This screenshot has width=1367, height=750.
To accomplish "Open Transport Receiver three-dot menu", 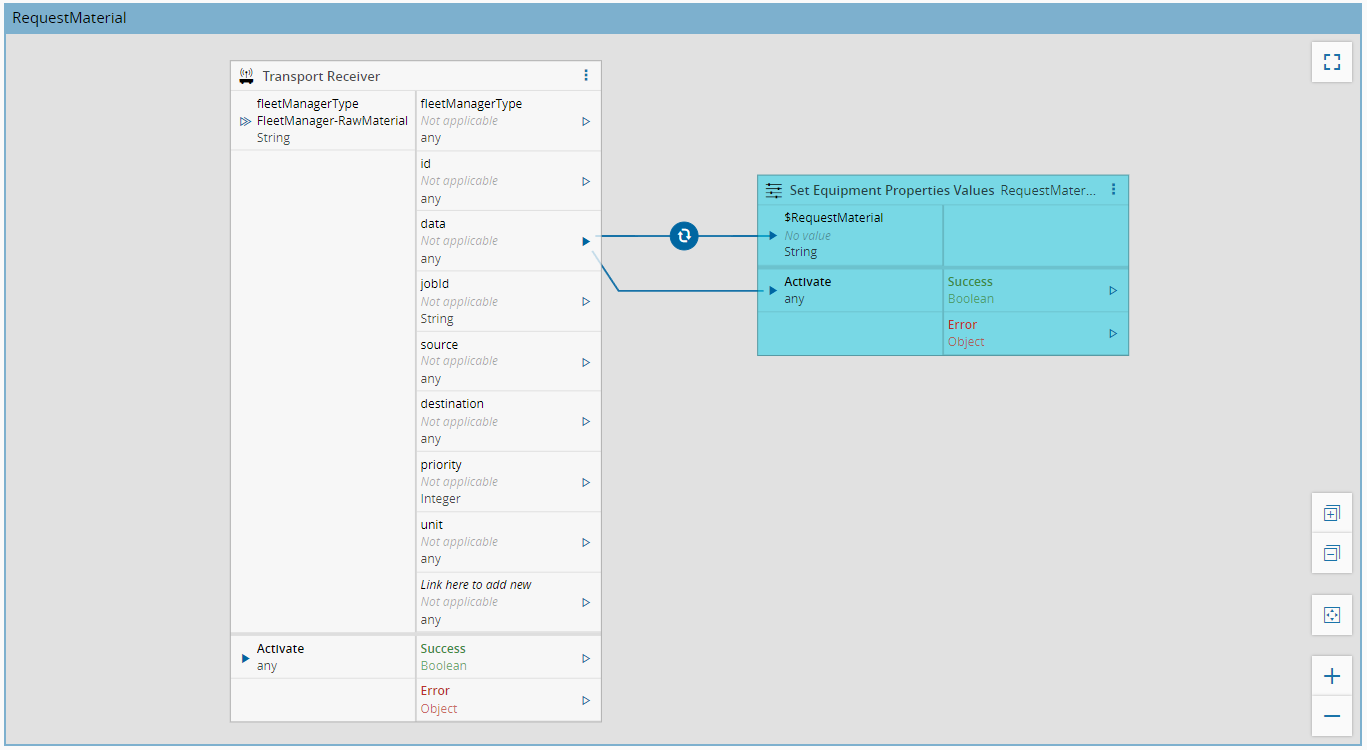I will [x=586, y=75].
